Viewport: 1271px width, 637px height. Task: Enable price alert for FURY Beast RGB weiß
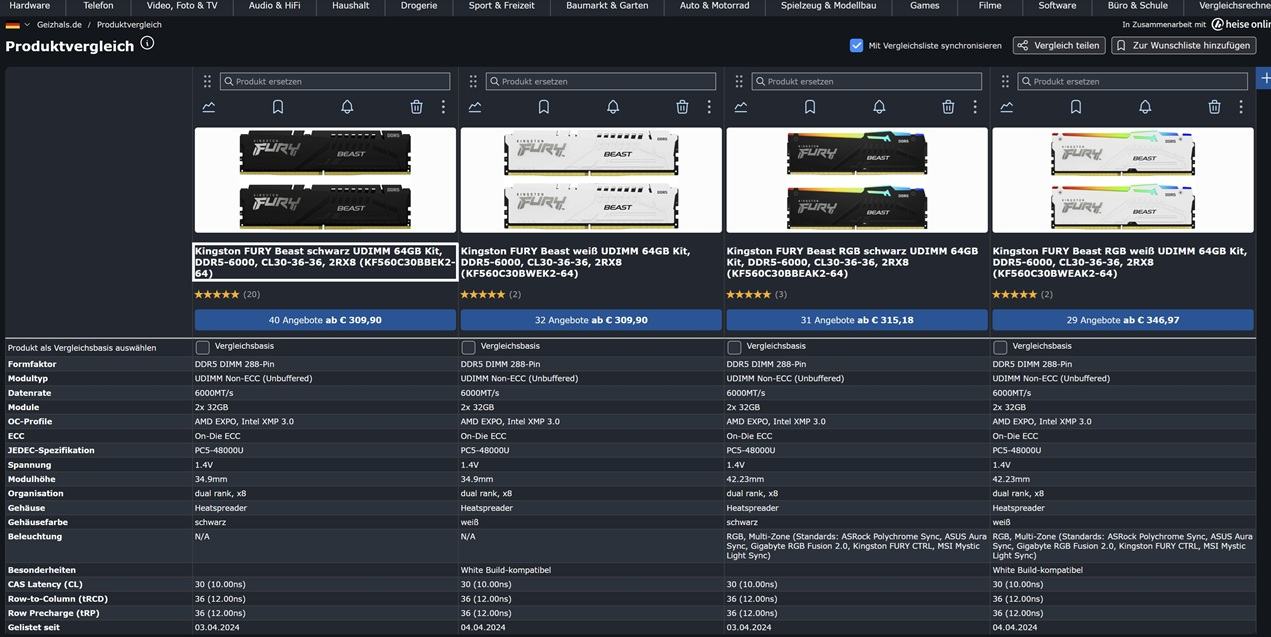1145,107
